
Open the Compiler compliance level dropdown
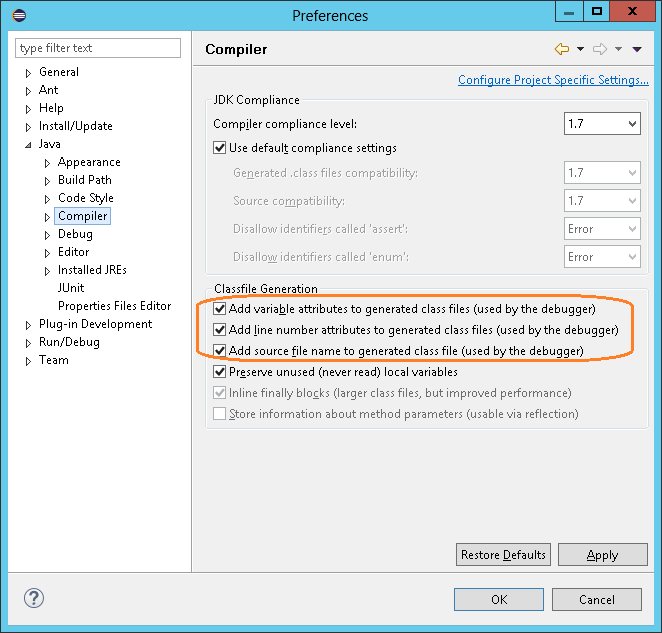(x=602, y=124)
